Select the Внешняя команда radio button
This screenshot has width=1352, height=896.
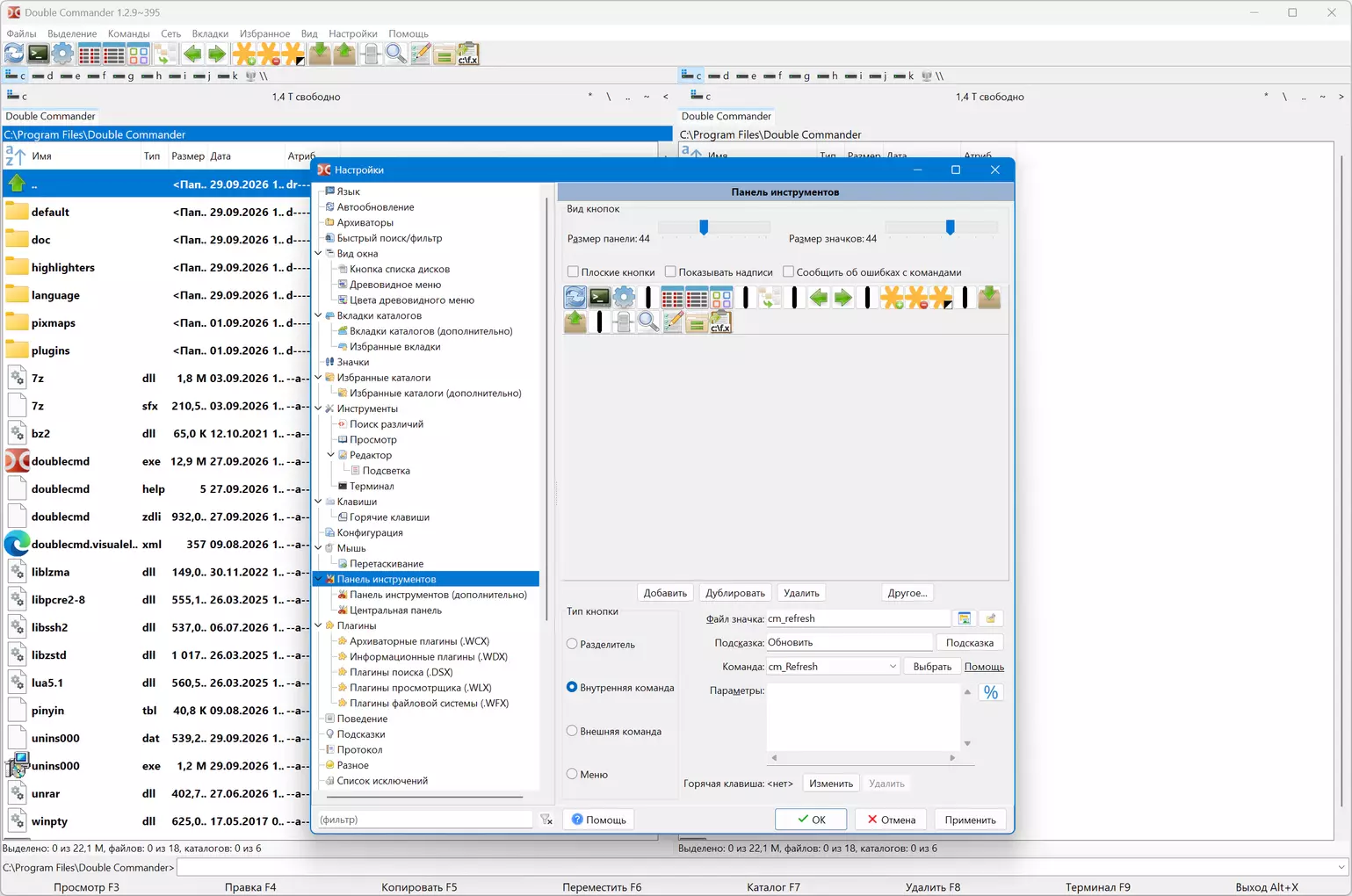point(572,731)
